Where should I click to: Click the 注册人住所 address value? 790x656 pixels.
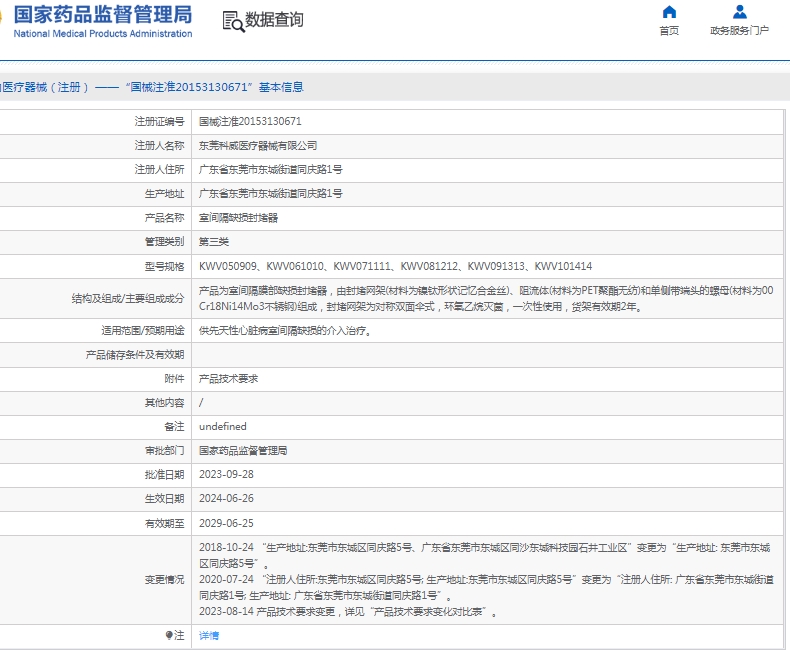point(271,170)
